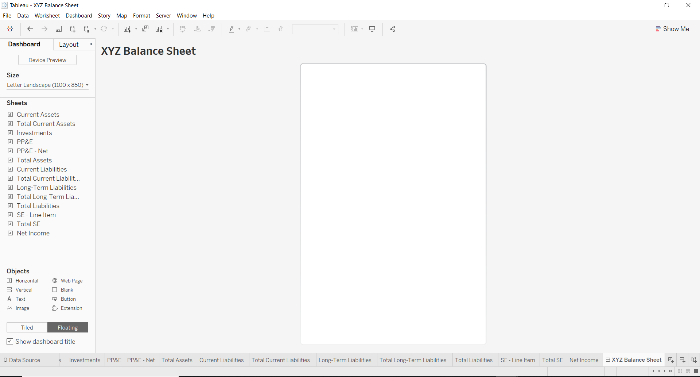Click the Tableau start page logo icon

point(10,29)
